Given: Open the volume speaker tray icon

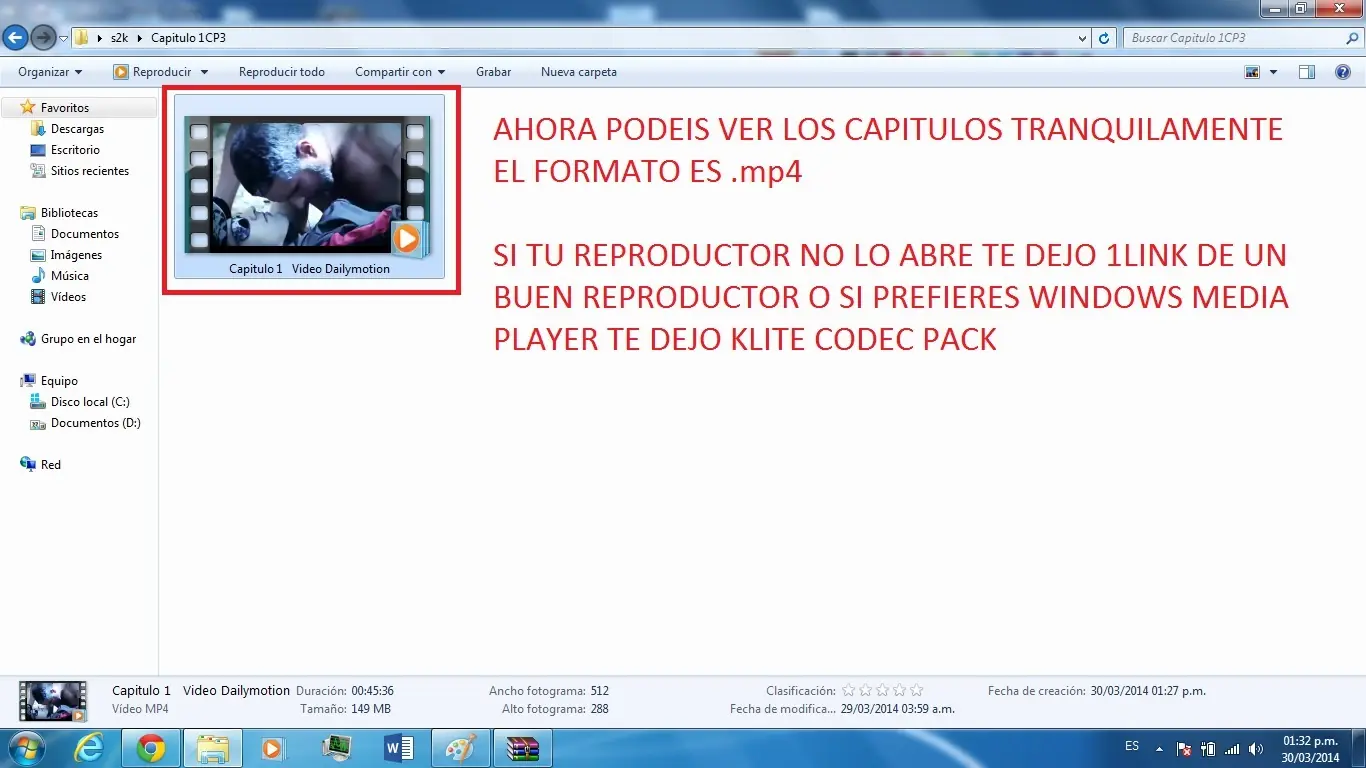Looking at the screenshot, I should pos(1255,748).
